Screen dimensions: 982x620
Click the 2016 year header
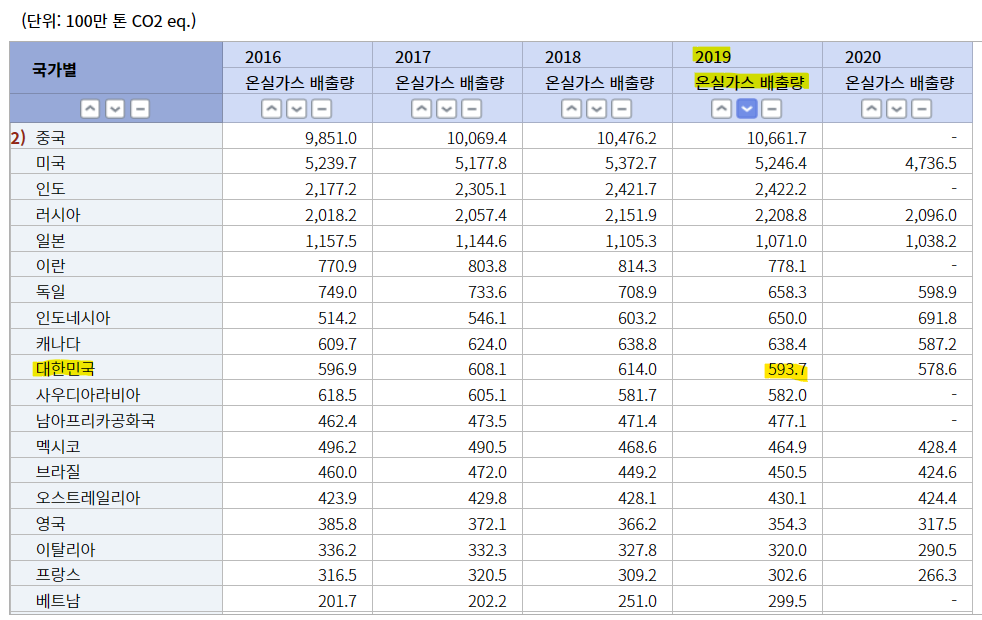(263, 57)
